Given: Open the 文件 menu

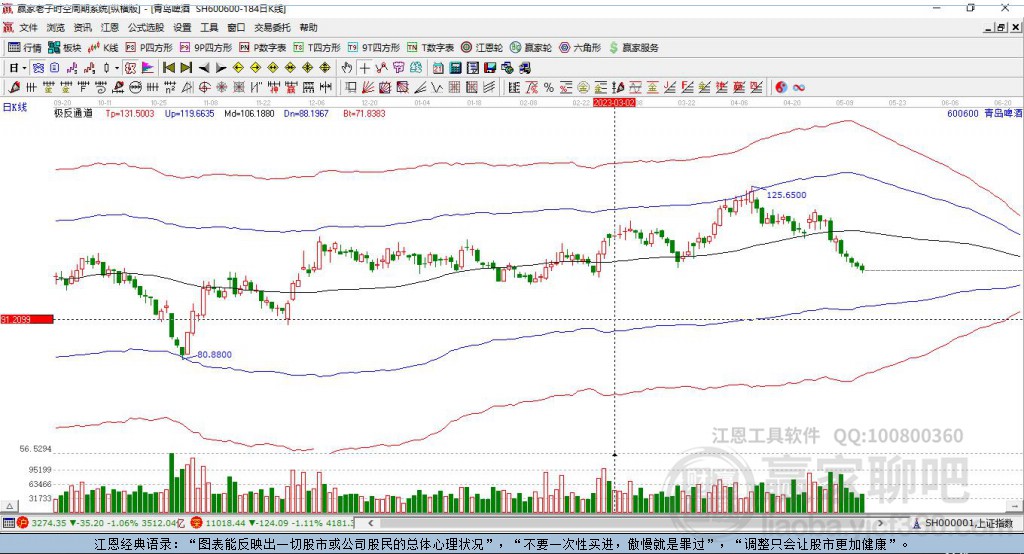Looking at the screenshot, I should coord(28,27).
